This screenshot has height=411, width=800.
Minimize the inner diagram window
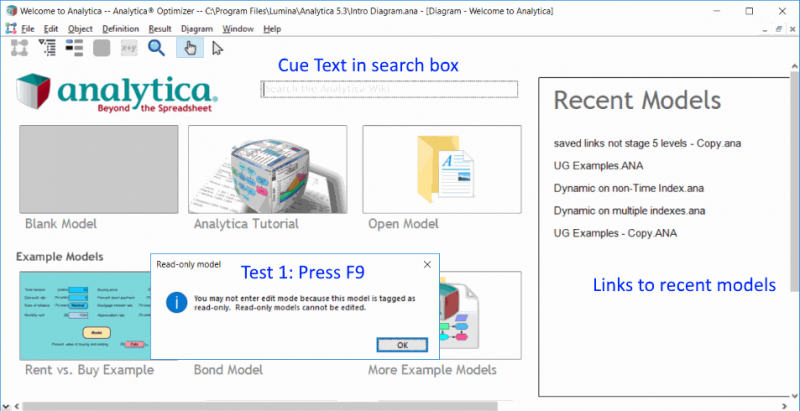pos(764,30)
